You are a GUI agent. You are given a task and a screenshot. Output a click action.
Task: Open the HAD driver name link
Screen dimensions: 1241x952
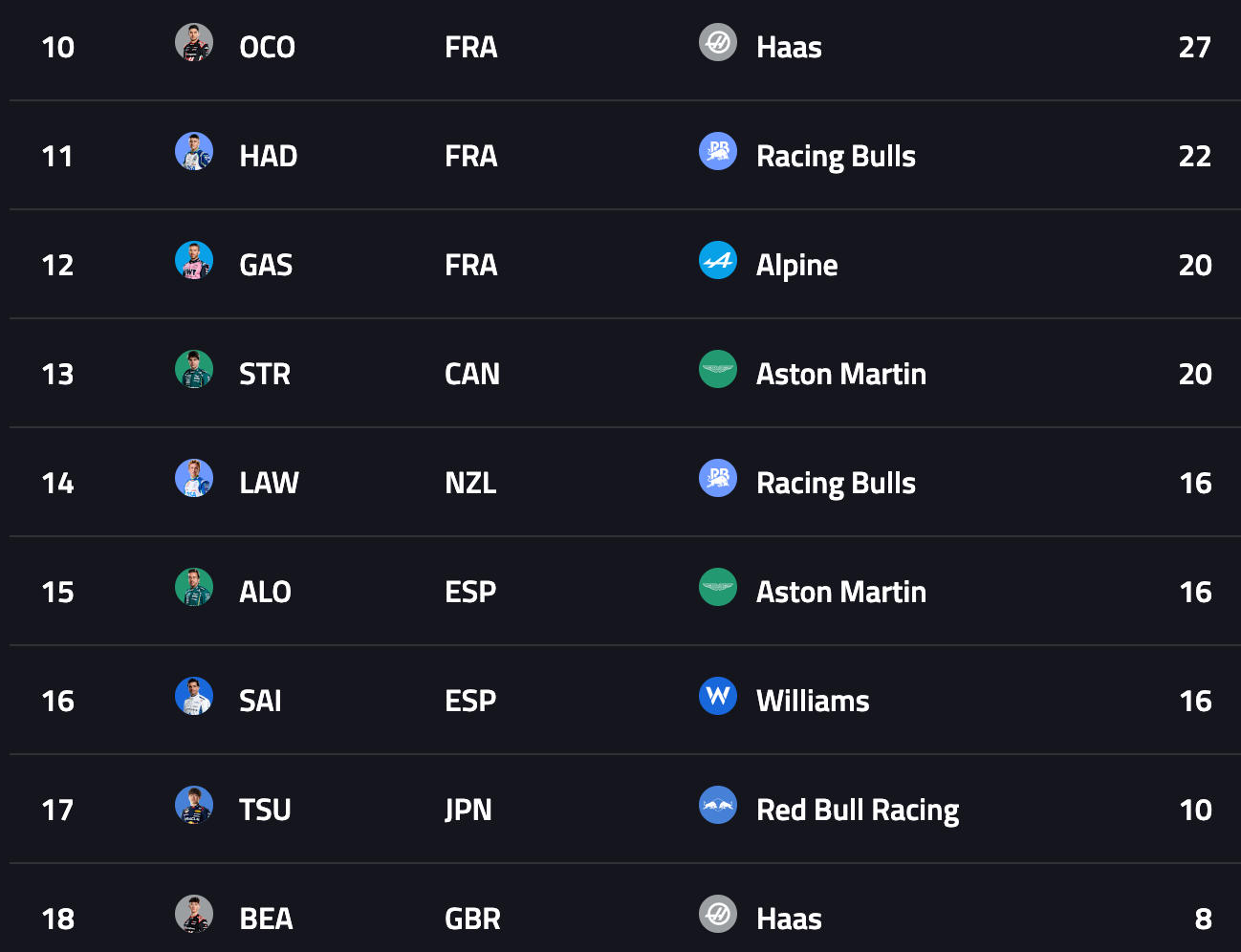click(269, 156)
